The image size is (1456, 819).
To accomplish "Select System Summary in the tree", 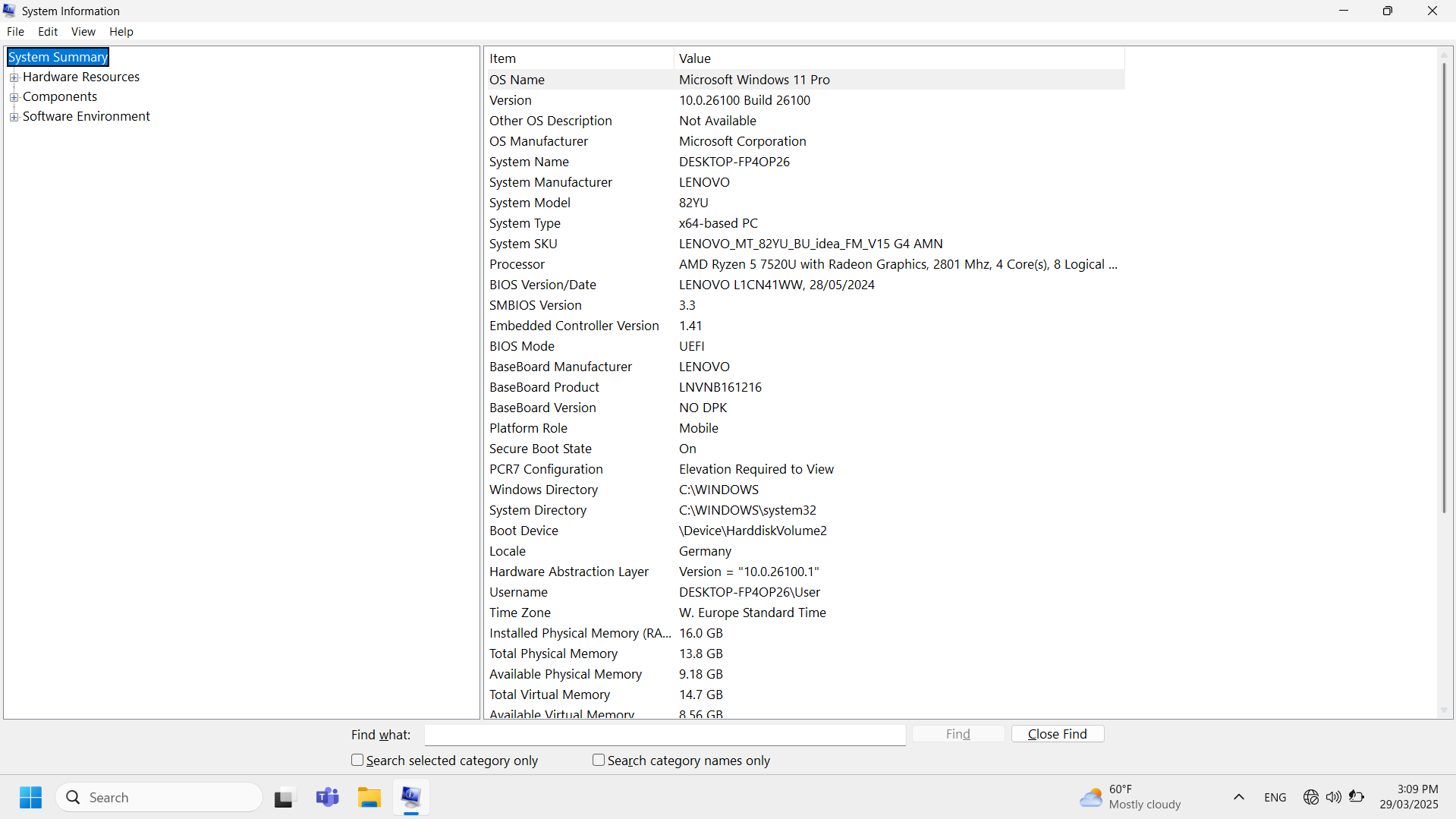I will tap(58, 57).
